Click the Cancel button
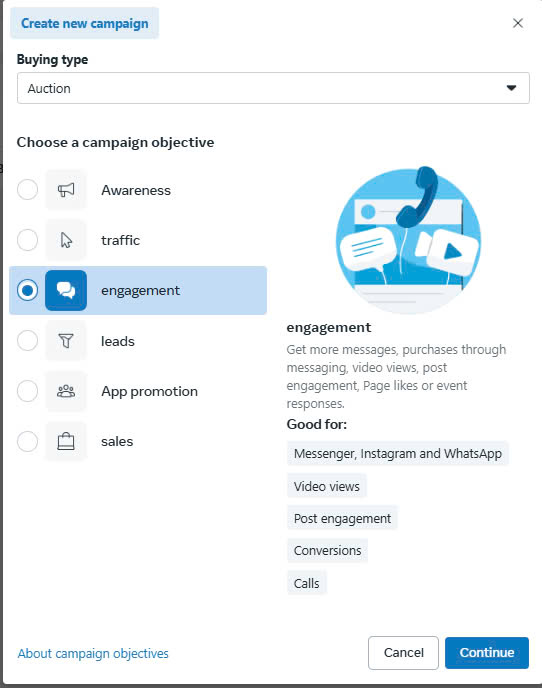Viewport: 542px width, 688px height. pyautogui.click(x=403, y=652)
